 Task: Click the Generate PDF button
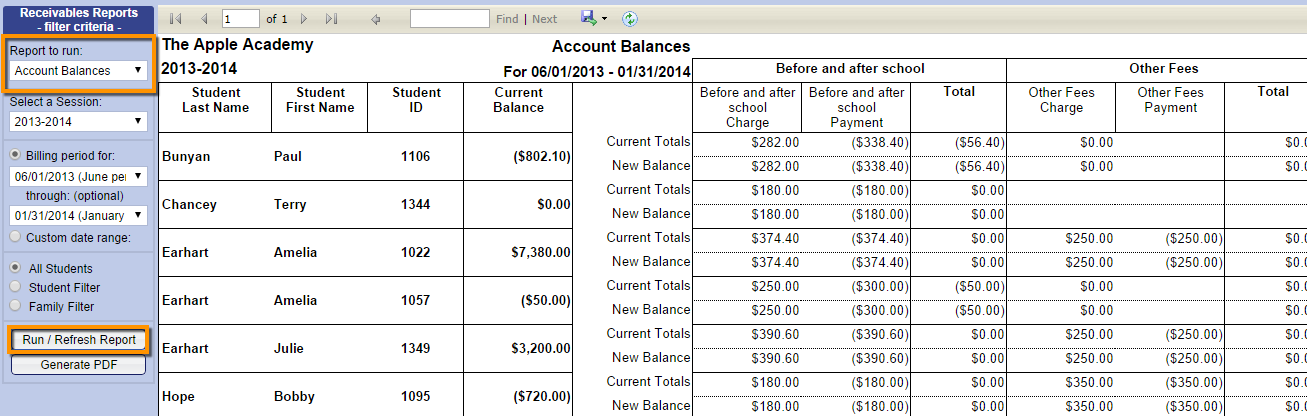click(x=79, y=365)
